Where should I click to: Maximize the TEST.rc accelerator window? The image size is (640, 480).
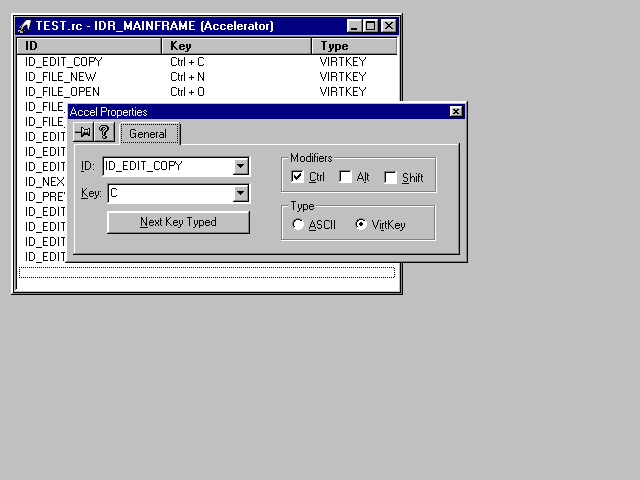[371, 26]
